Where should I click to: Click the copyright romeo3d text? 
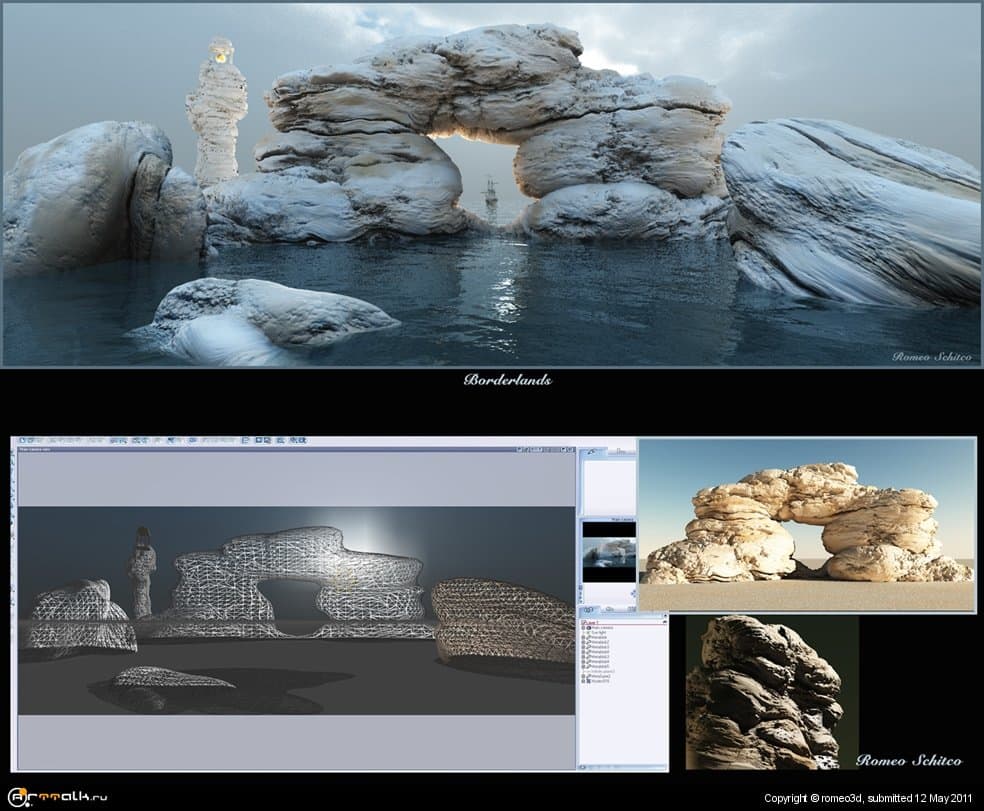click(869, 798)
